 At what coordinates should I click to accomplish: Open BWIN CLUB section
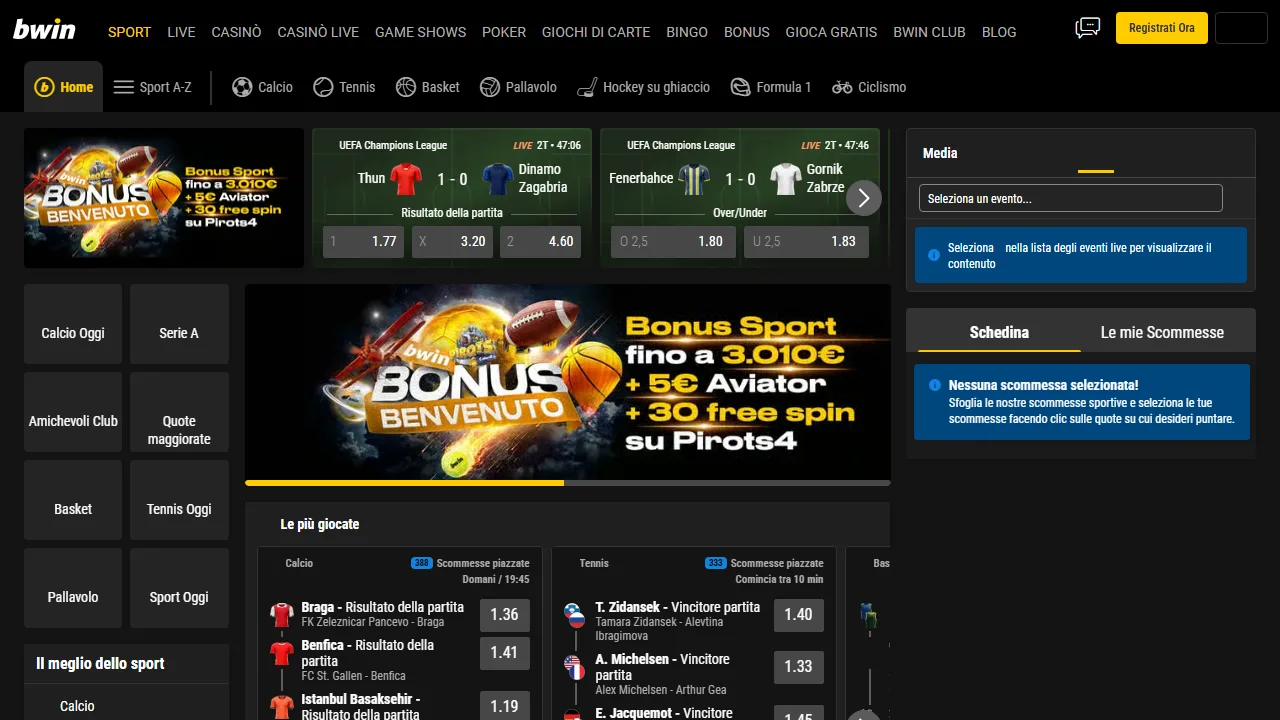pos(929,32)
